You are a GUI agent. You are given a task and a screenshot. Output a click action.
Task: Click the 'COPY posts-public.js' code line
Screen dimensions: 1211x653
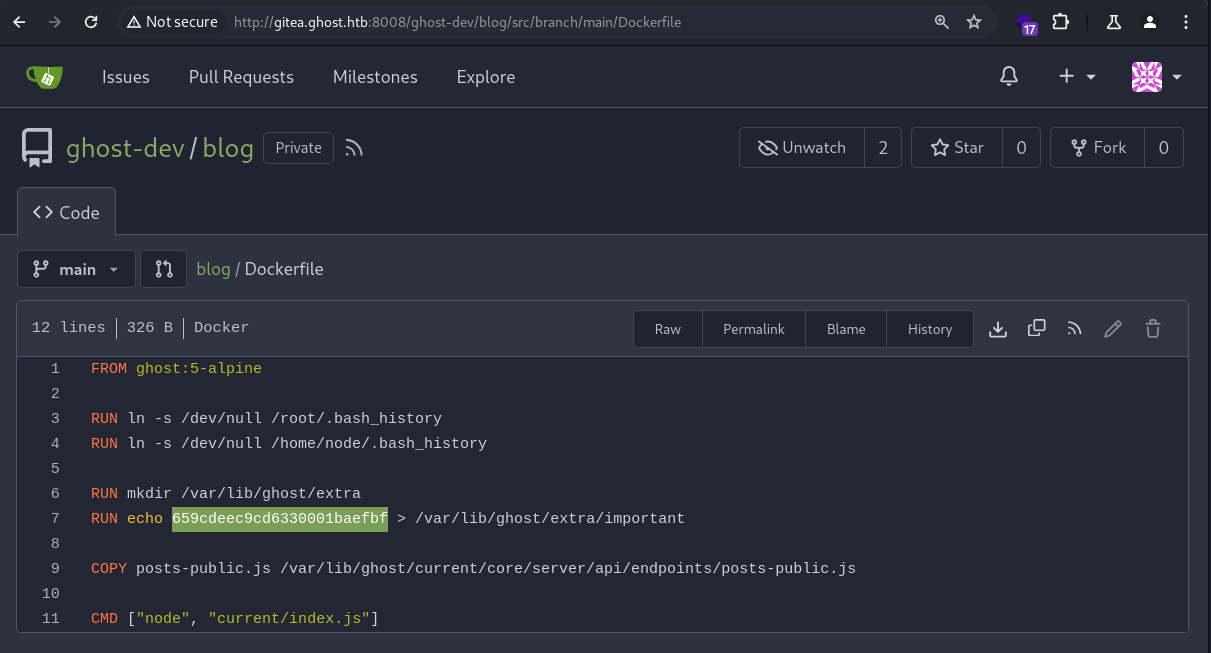tap(473, 568)
